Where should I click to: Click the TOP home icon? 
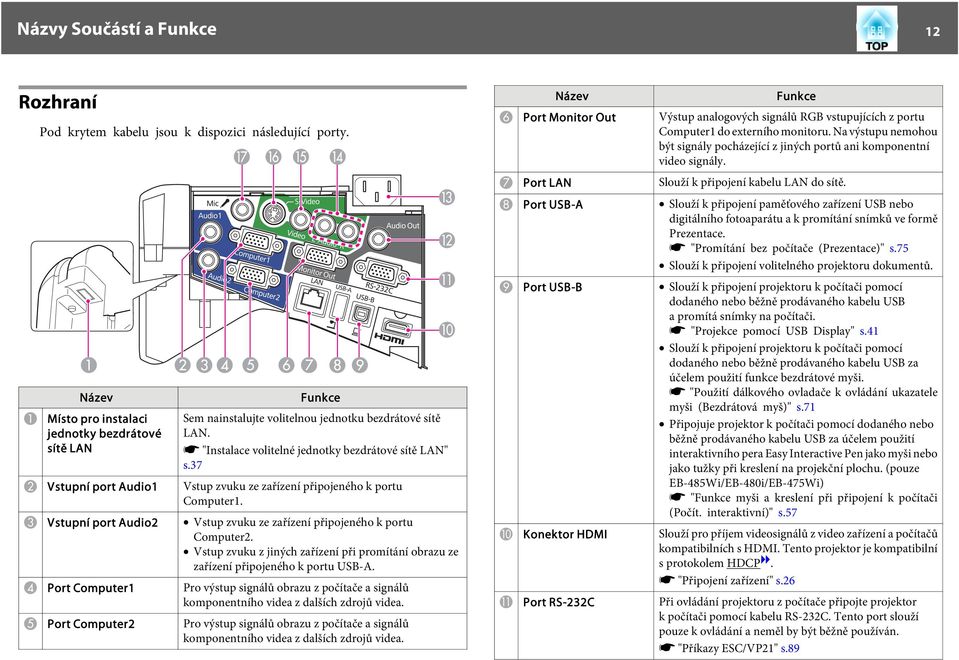coord(876,29)
